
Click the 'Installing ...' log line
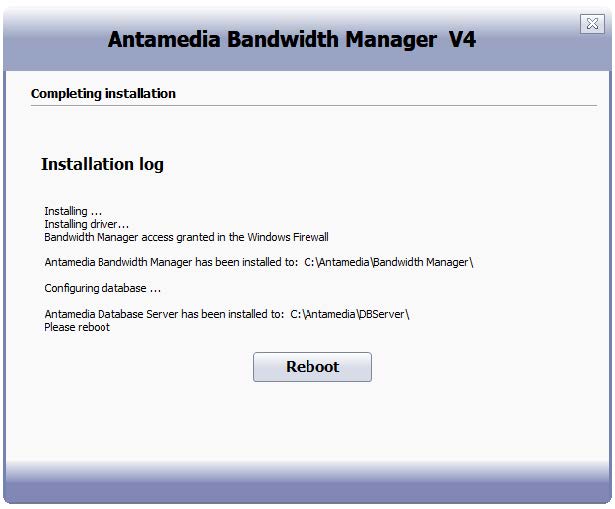pos(73,211)
